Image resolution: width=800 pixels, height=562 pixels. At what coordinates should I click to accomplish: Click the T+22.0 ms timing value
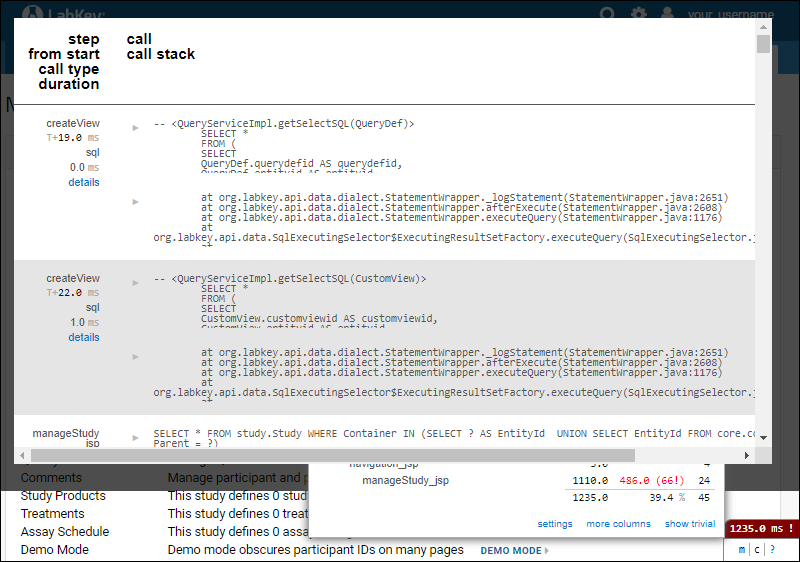point(73,293)
